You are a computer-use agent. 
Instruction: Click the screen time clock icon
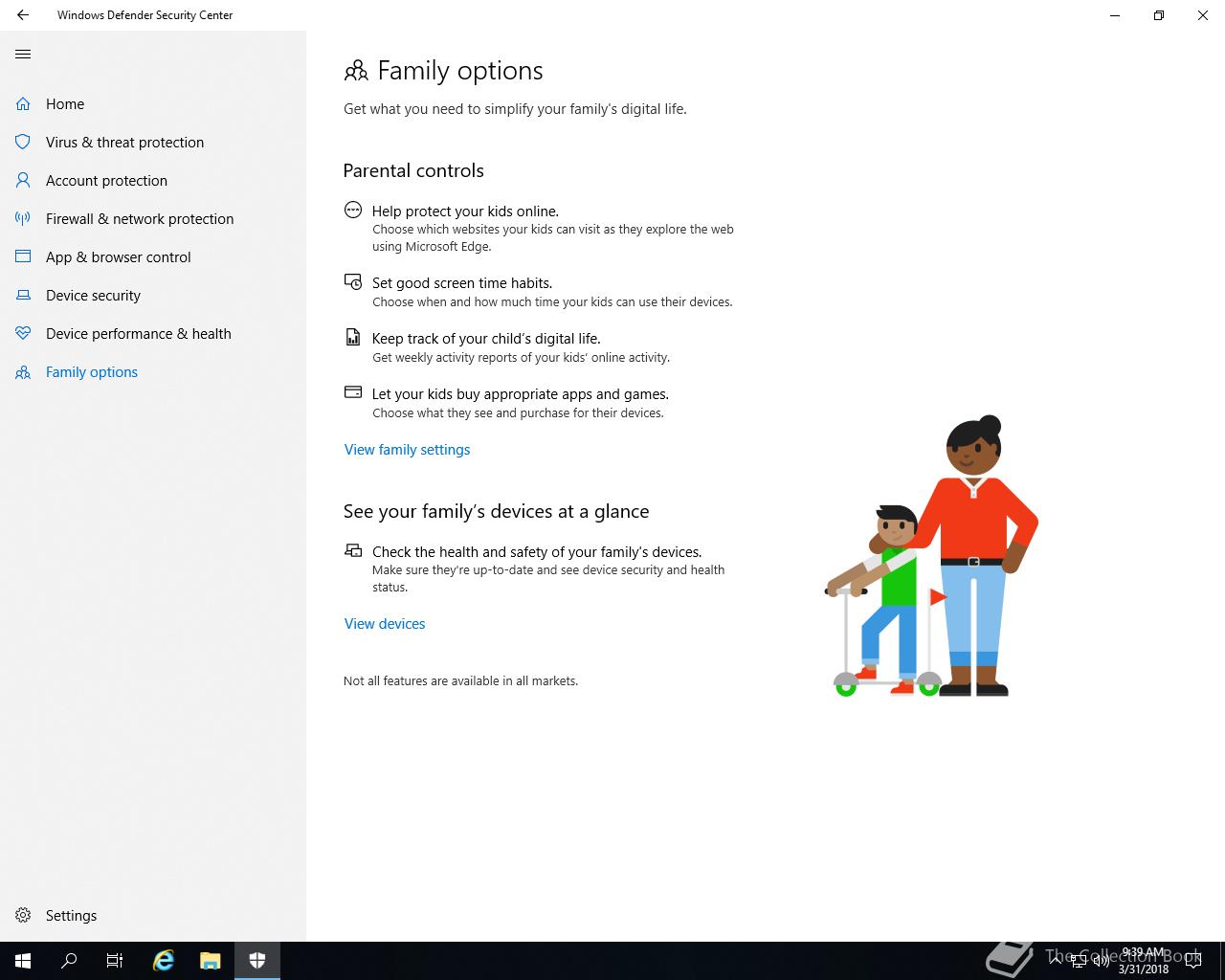353,281
